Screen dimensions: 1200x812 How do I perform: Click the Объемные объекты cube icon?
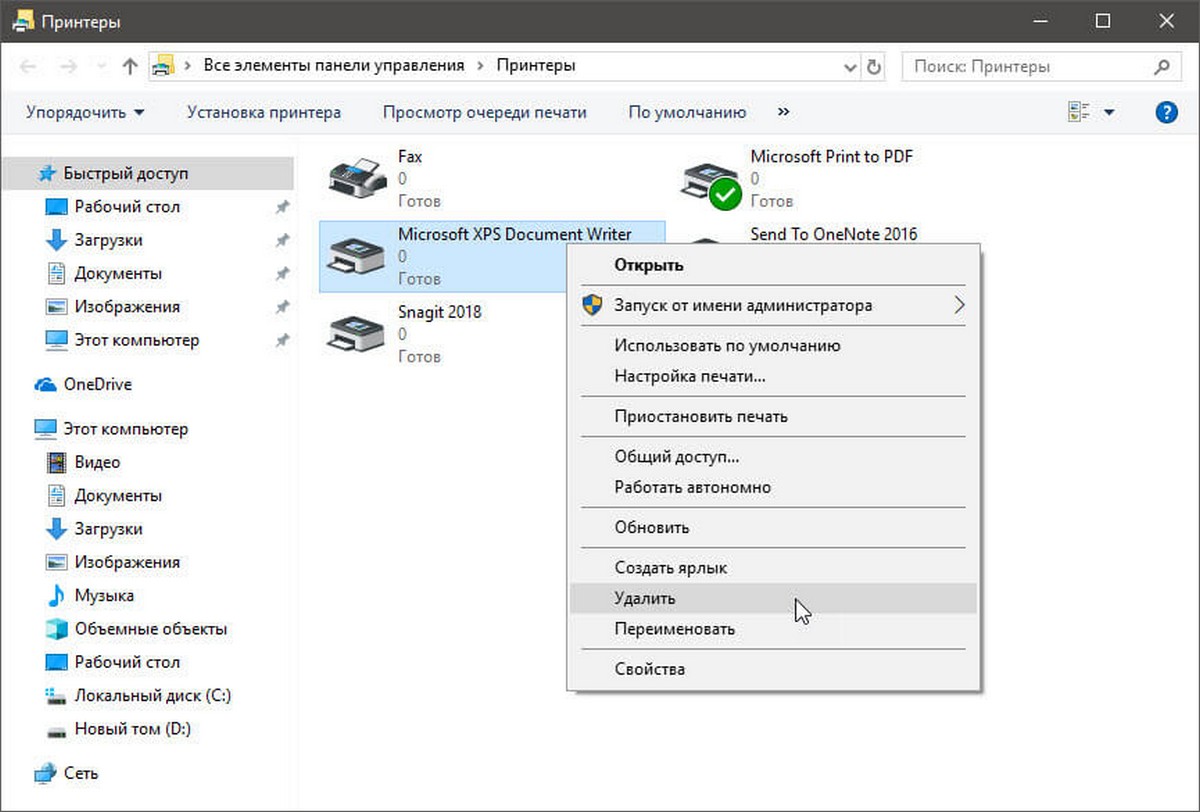click(57, 629)
